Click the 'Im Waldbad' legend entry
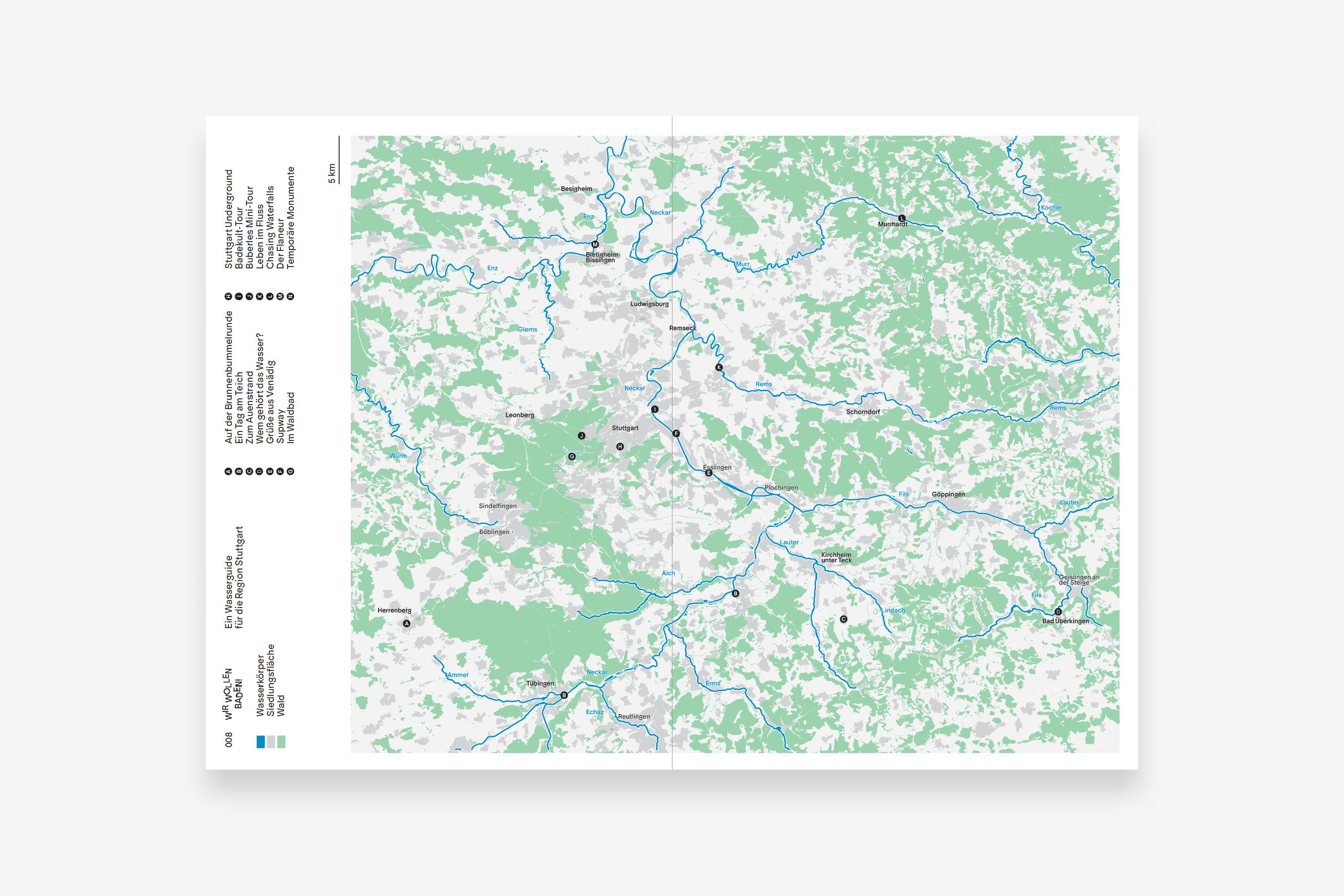The width and height of the screenshot is (1344, 896). click(x=290, y=418)
